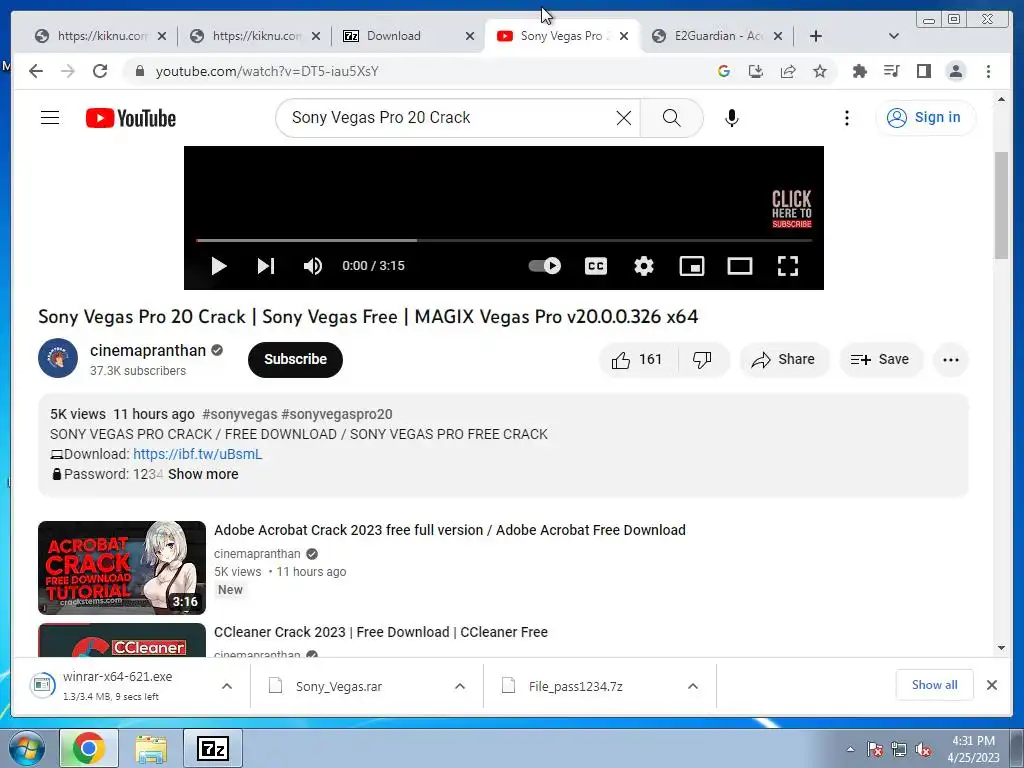This screenshot has width=1024, height=768.
Task: Expand options for winrar-x64-621.exe download
Action: pos(227,686)
